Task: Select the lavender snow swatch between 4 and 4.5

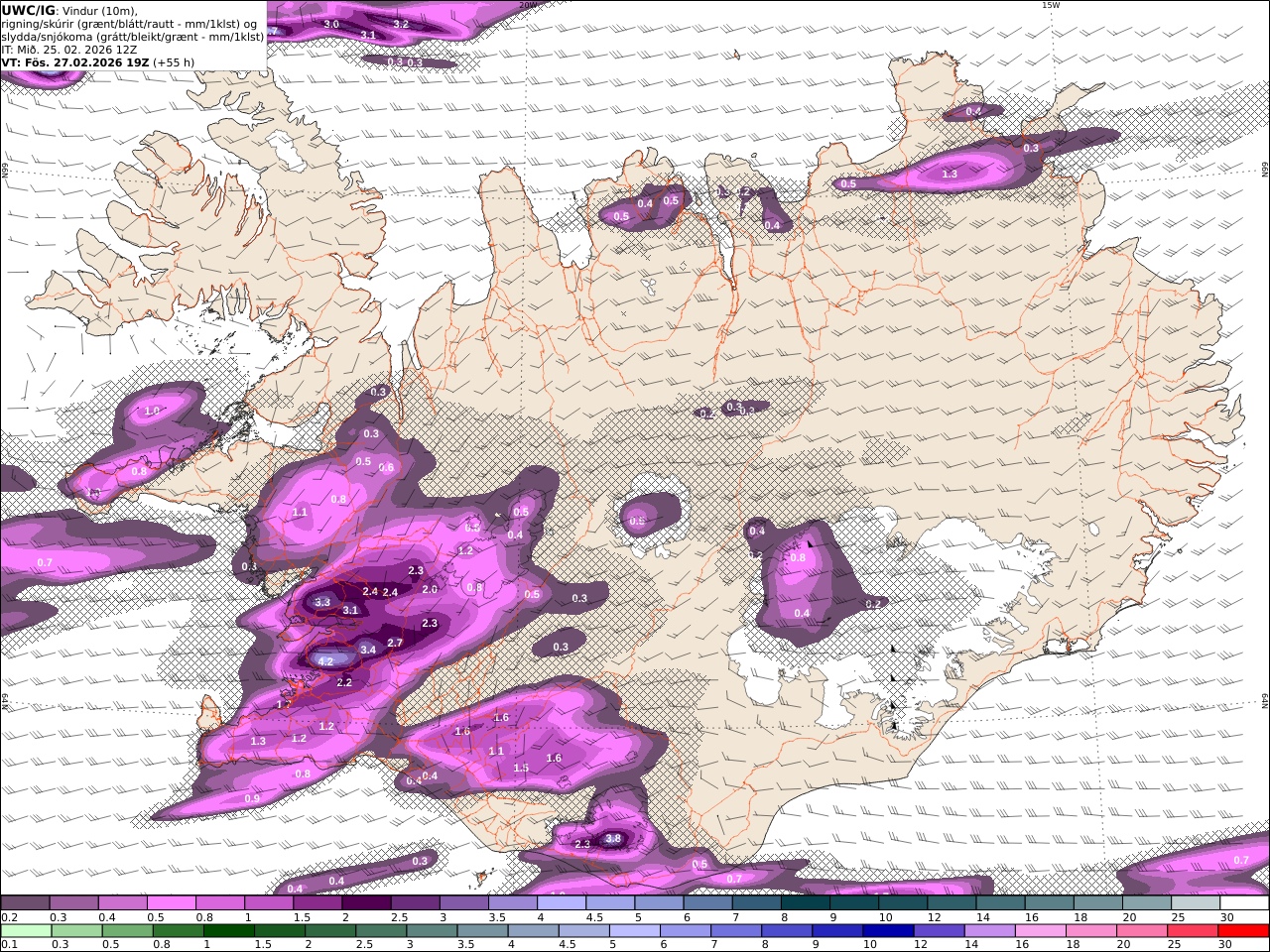Action: coord(561,903)
